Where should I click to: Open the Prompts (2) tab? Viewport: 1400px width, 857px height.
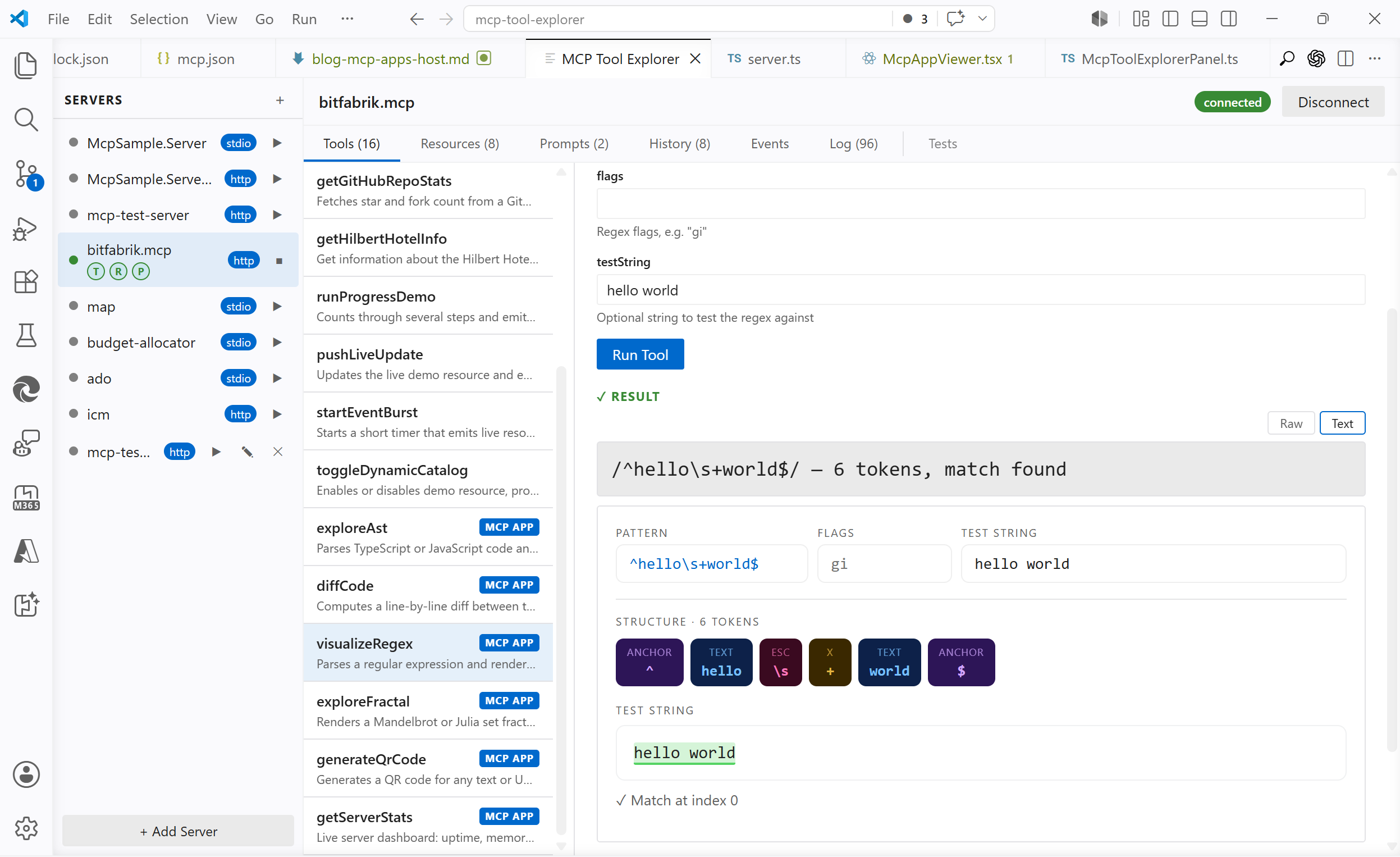(574, 143)
